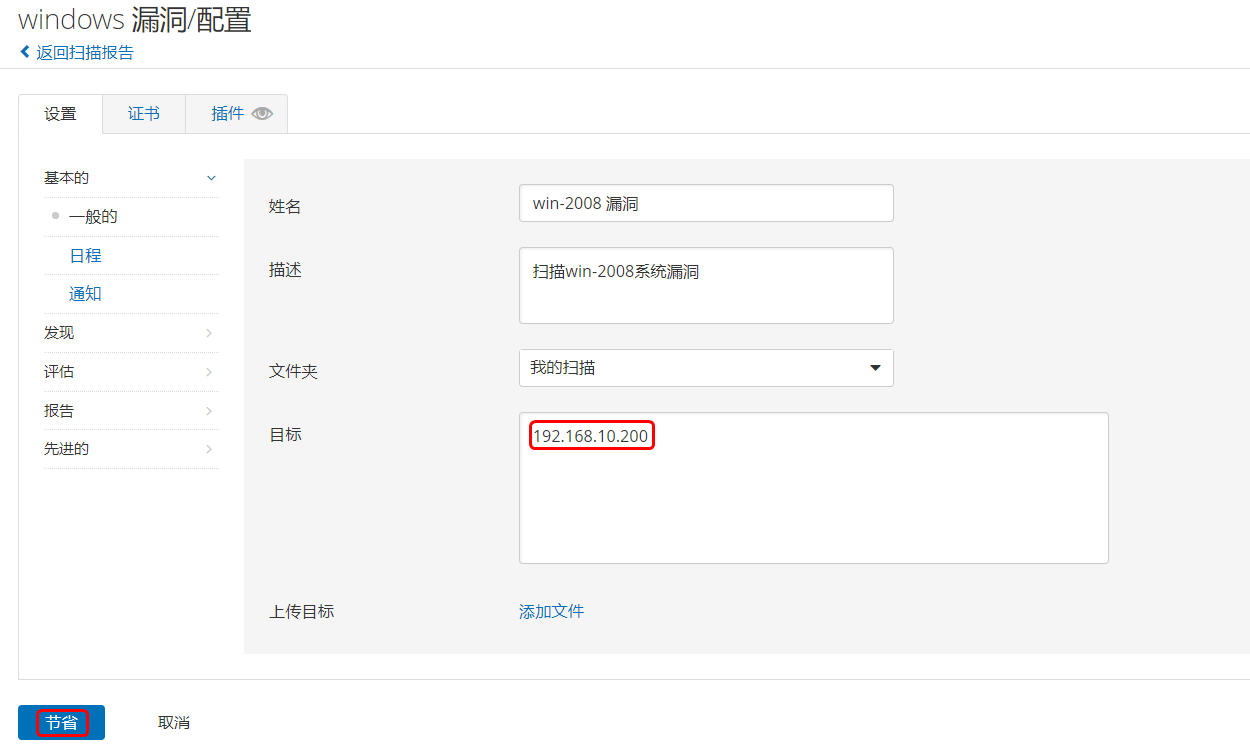Collapse the 基本的 section chevron

(x=210, y=178)
